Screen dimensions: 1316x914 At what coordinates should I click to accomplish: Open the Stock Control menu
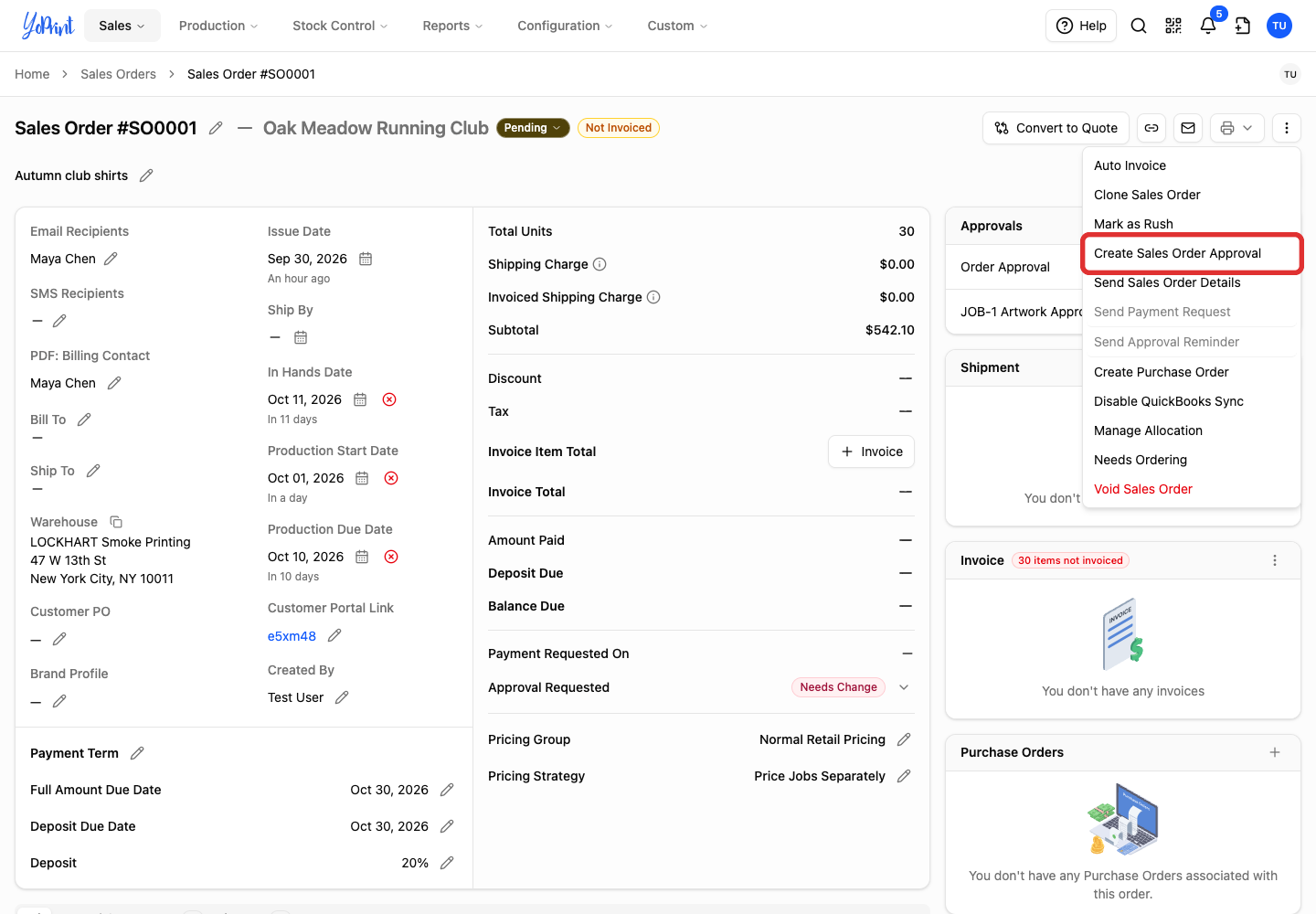tap(340, 26)
